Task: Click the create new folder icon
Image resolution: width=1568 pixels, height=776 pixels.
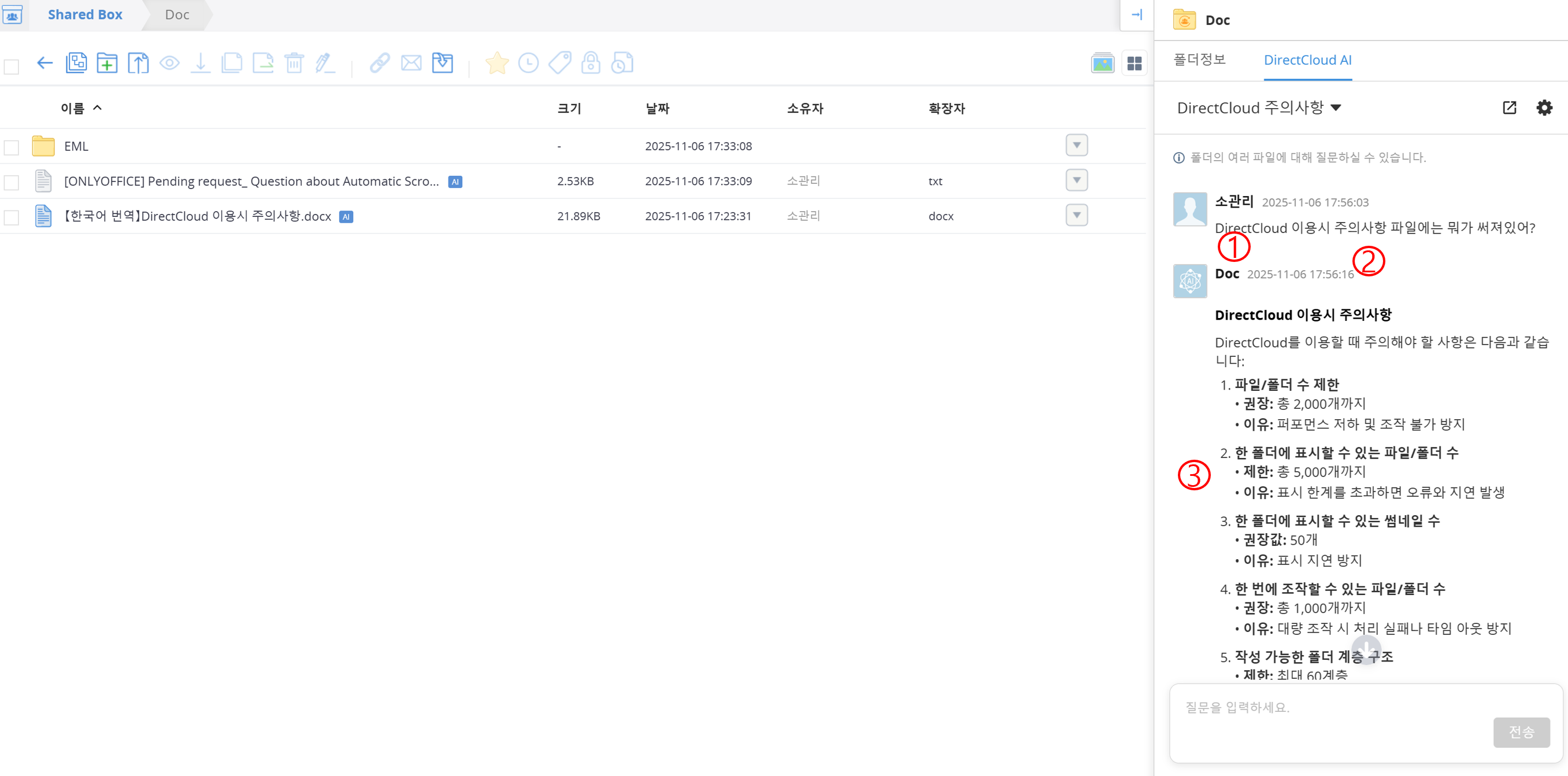Action: point(107,62)
